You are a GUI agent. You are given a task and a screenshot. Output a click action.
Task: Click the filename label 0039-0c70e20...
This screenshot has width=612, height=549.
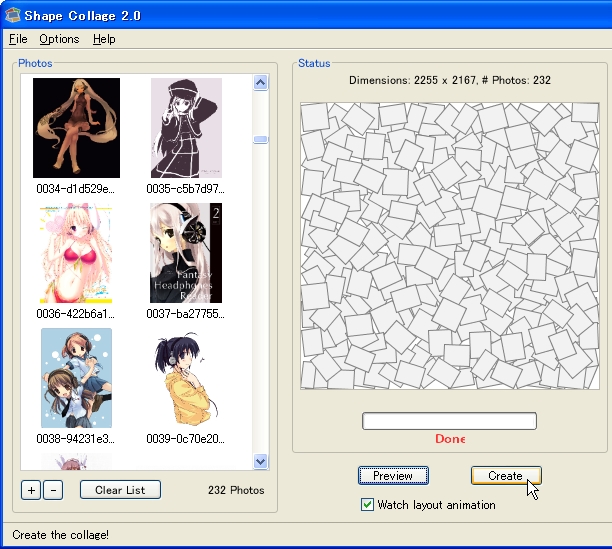185,439
